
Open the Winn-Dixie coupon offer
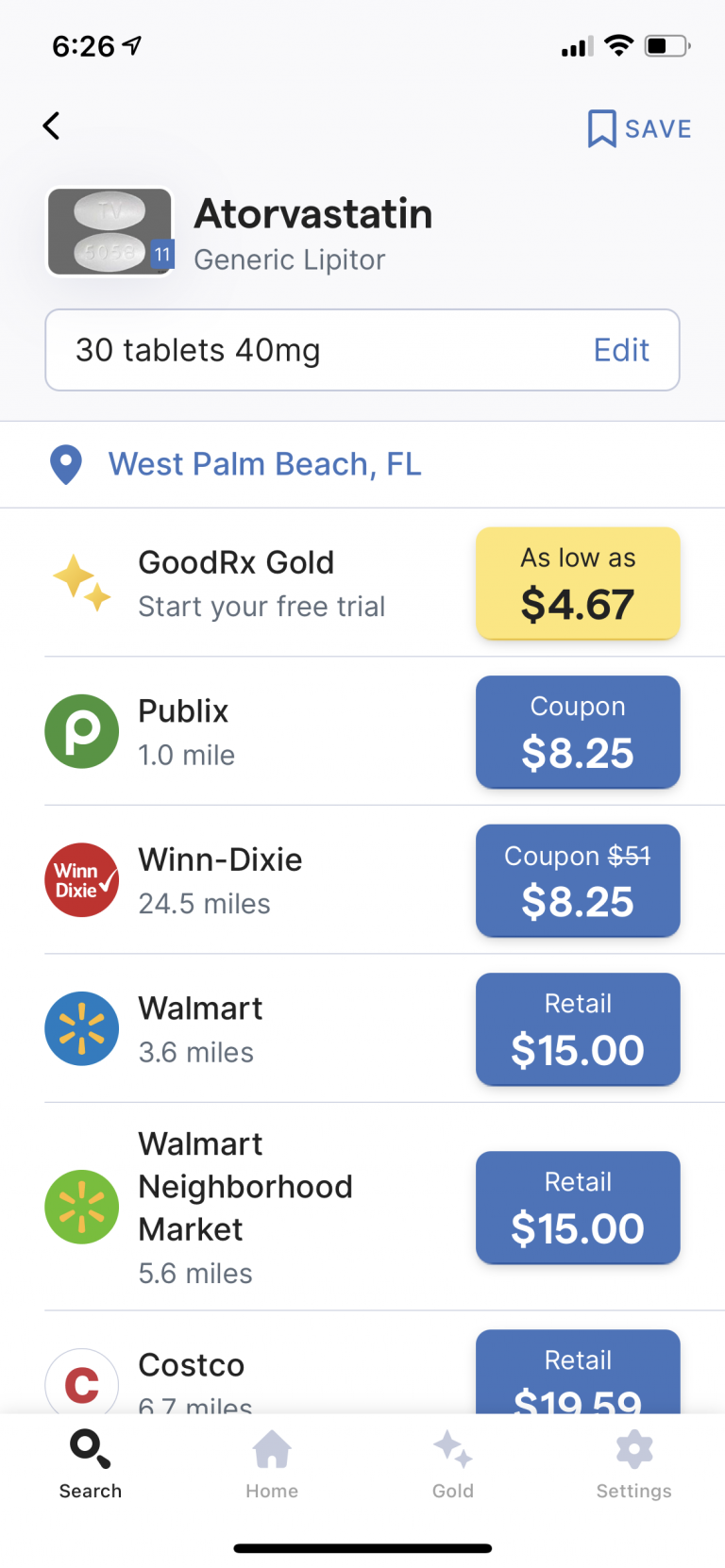[578, 880]
